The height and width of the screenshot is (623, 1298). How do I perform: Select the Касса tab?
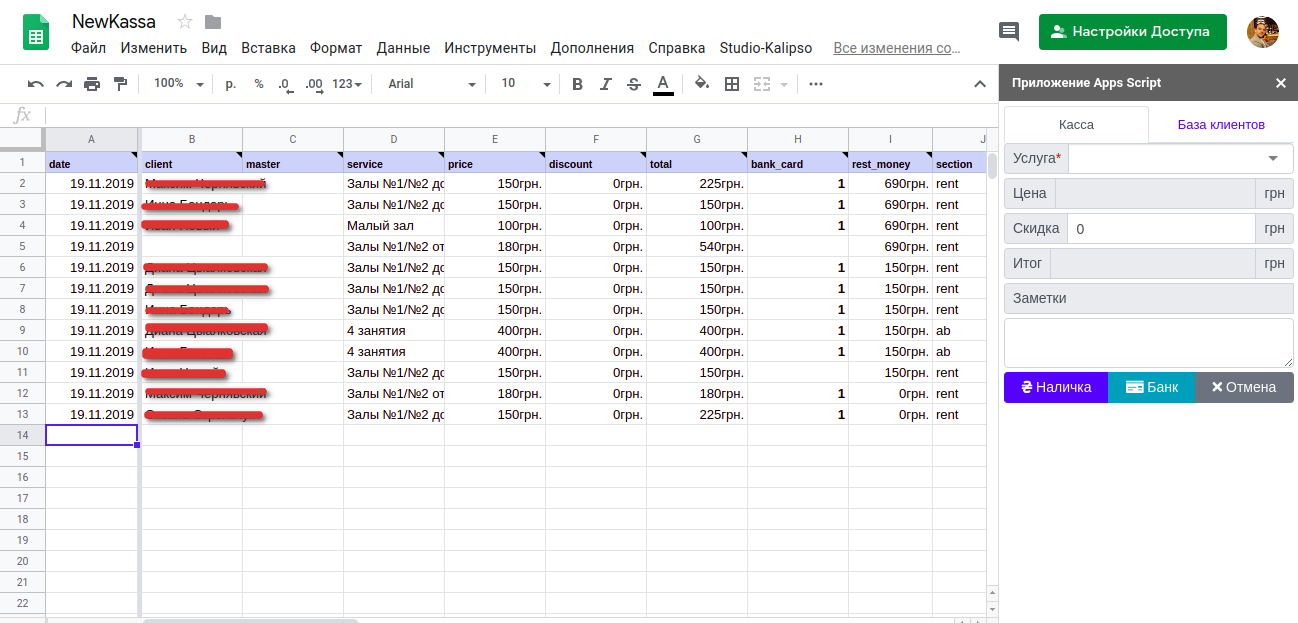pyautogui.click(x=1076, y=125)
